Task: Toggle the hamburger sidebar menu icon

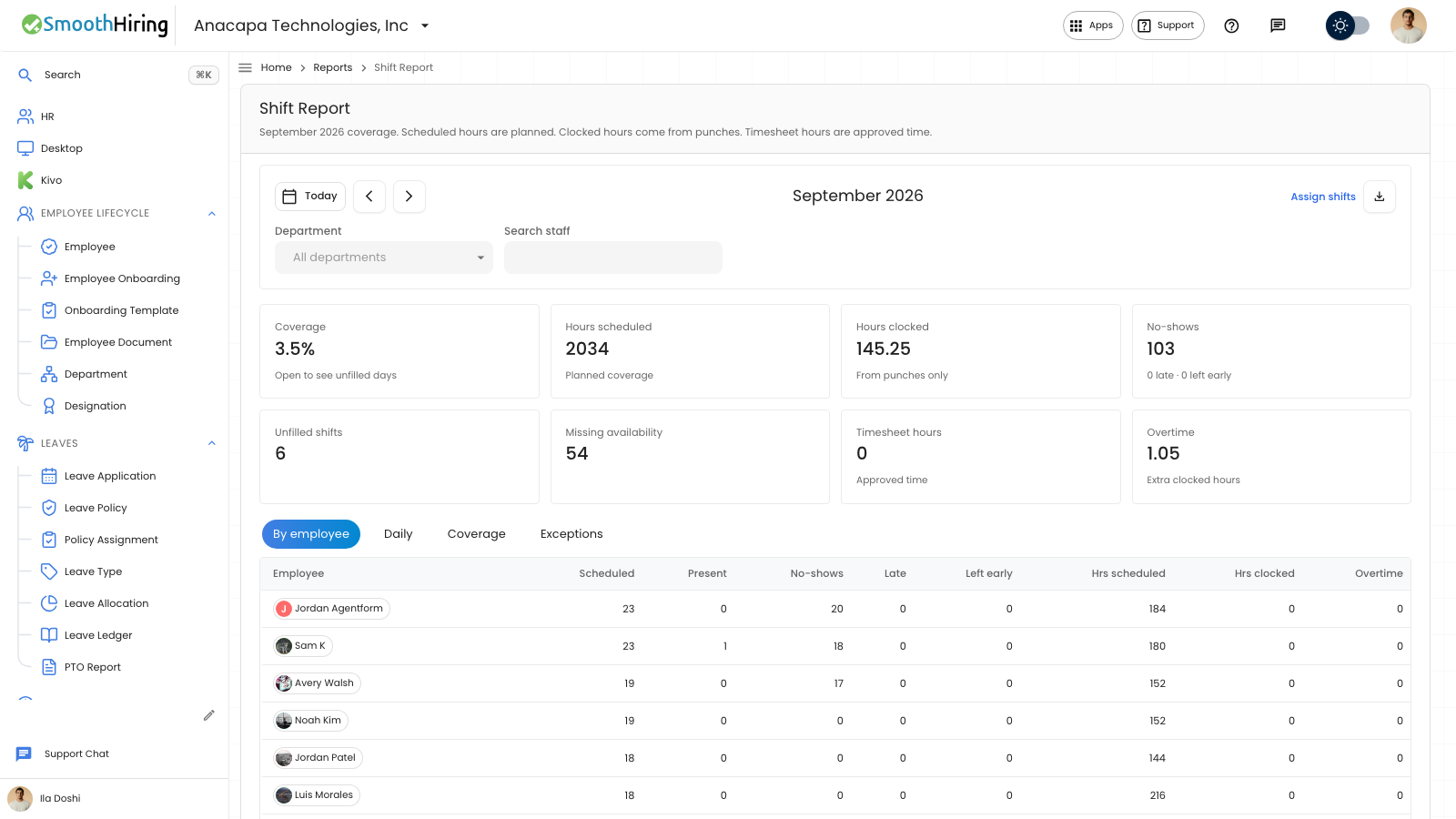Action: click(x=245, y=67)
